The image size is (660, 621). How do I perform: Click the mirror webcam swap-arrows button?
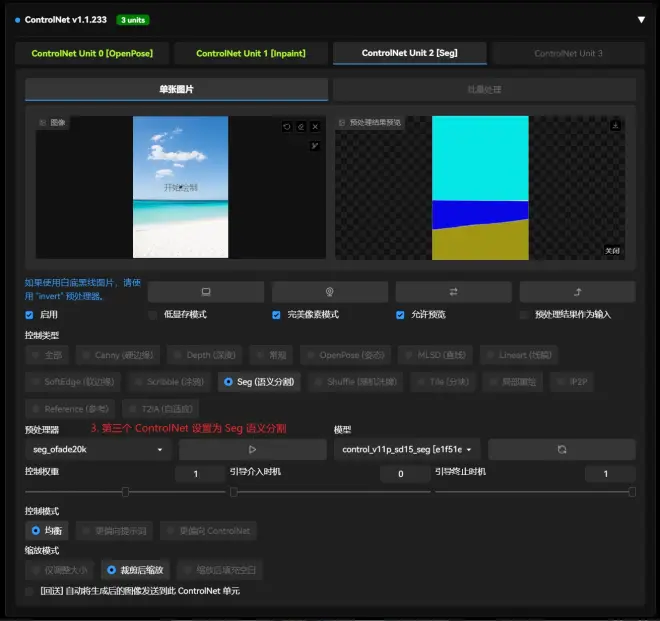tap(453, 292)
